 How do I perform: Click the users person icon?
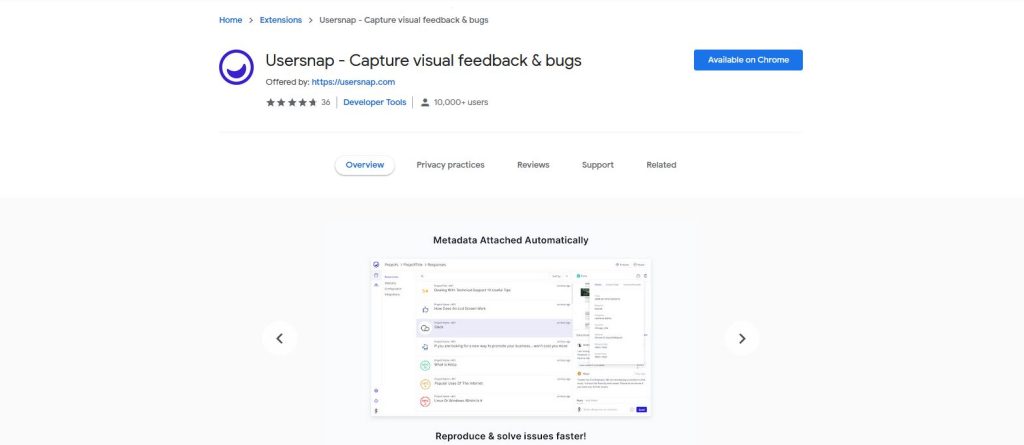425,103
